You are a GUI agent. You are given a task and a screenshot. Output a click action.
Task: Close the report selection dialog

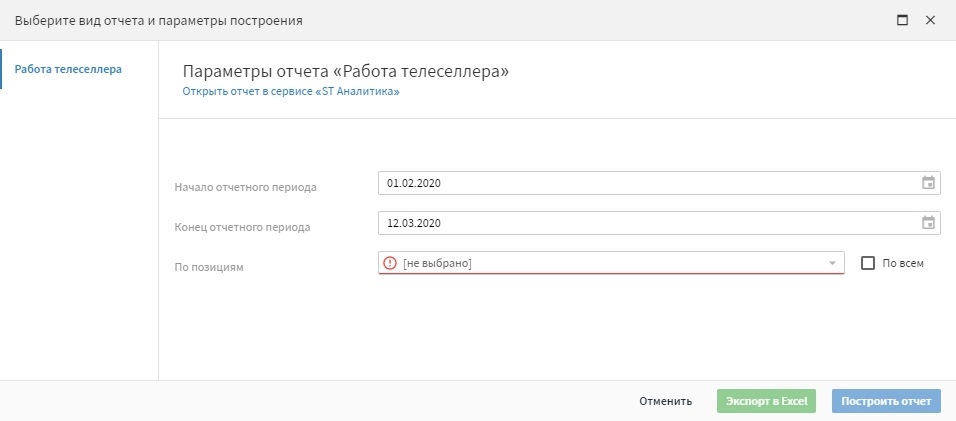pyautogui.click(x=930, y=20)
